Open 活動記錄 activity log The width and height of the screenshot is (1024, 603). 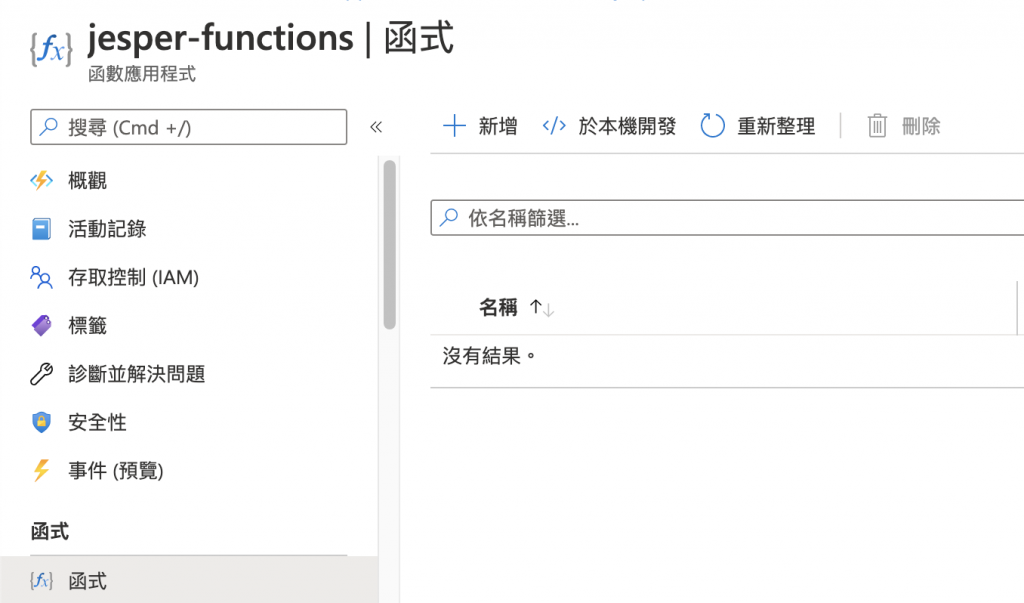[x=107, y=229]
